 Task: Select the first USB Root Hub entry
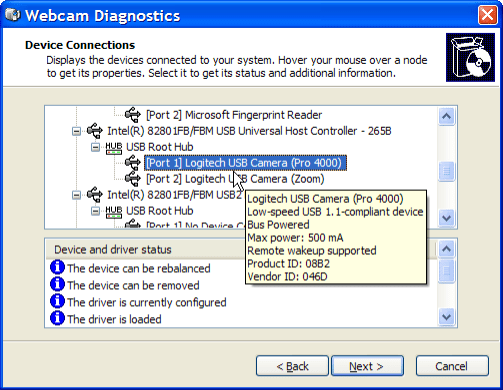coord(160,147)
